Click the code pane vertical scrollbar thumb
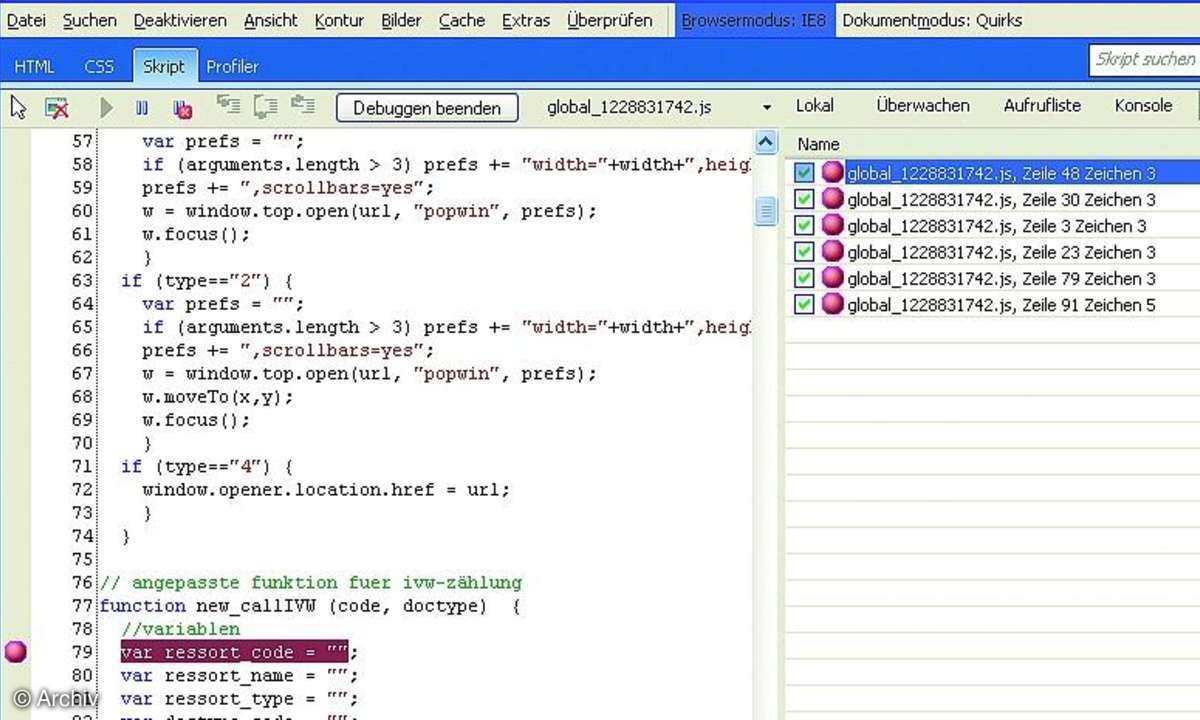 pos(766,210)
